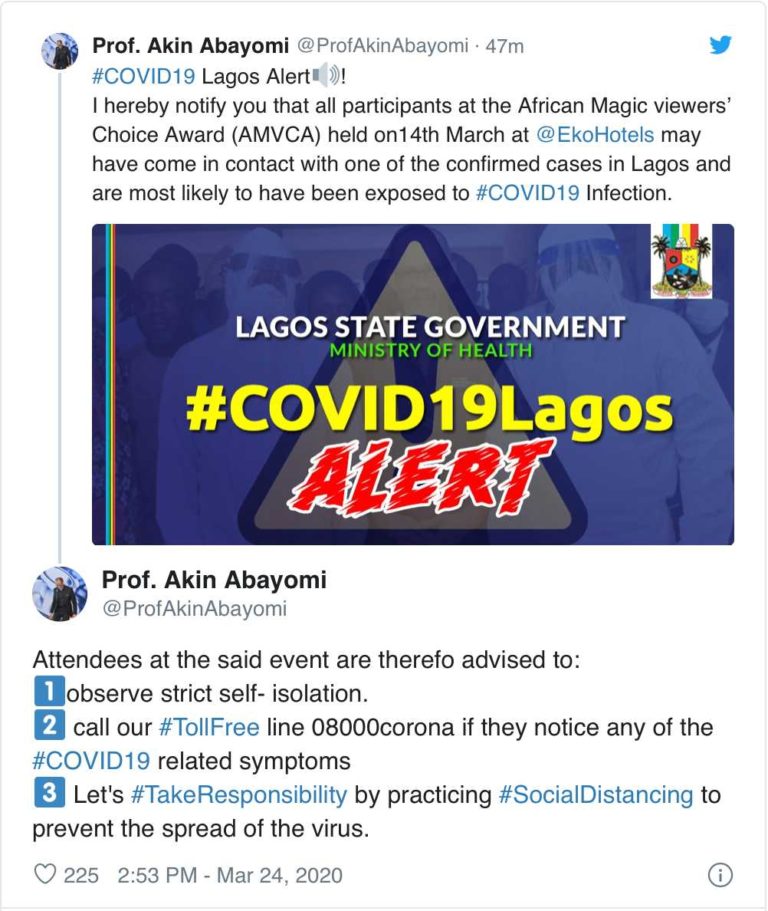This screenshot has height=911, width=768.
Task: Open the #TakeResponsibility hashtag link
Action: (239, 795)
